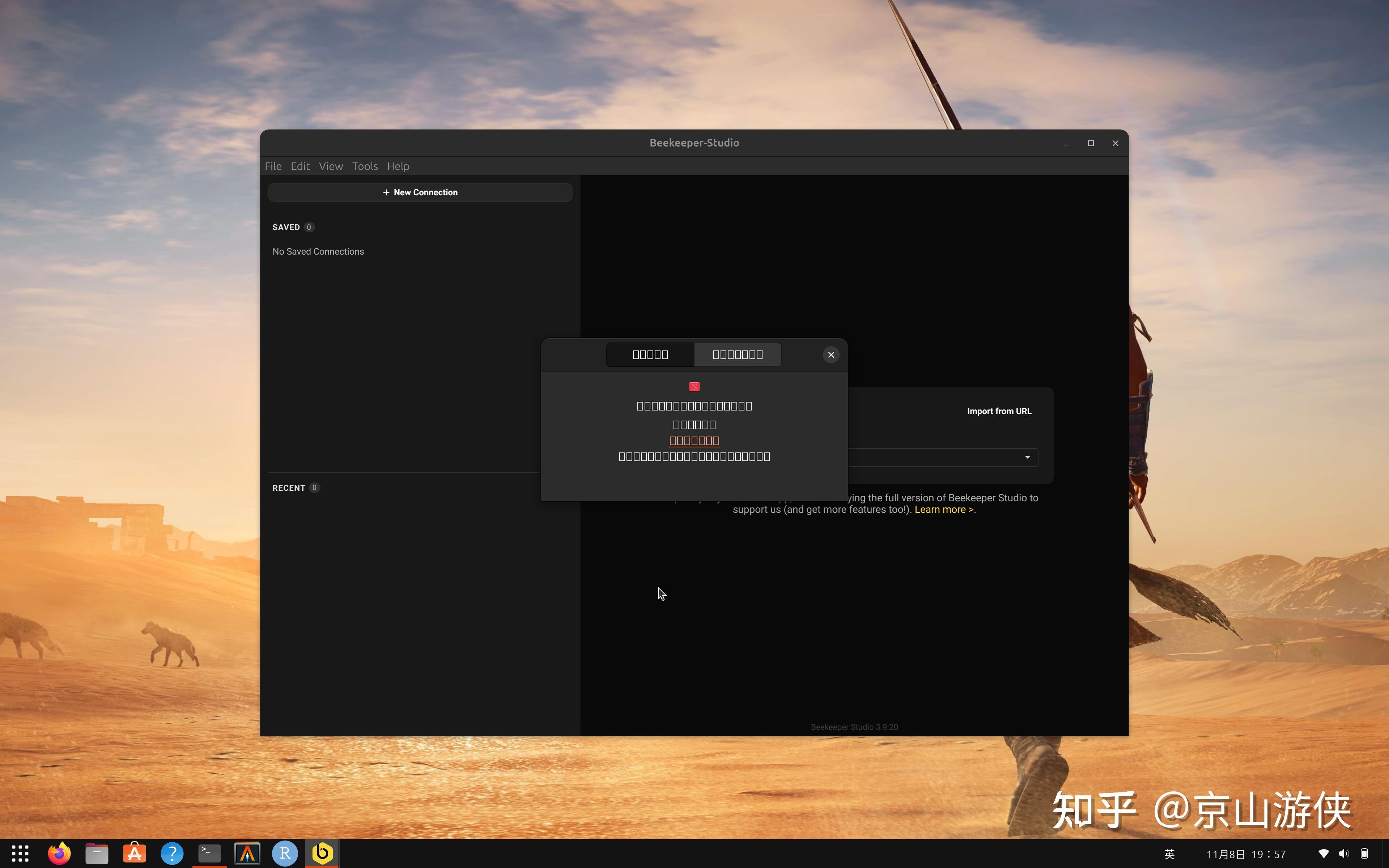Switch to the left tab of the popup dialog
The image size is (1389, 868).
coord(650,354)
